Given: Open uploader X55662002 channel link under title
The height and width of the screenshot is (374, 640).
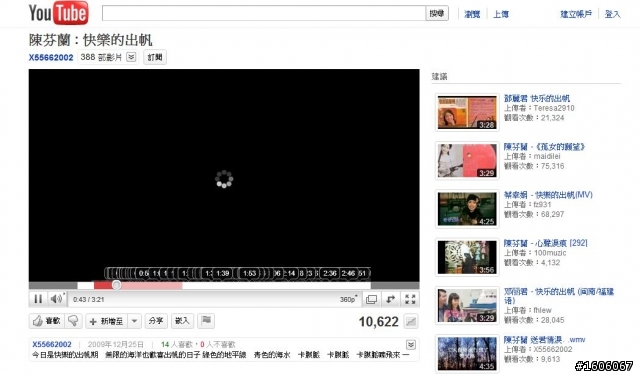Looking at the screenshot, I should [51, 58].
